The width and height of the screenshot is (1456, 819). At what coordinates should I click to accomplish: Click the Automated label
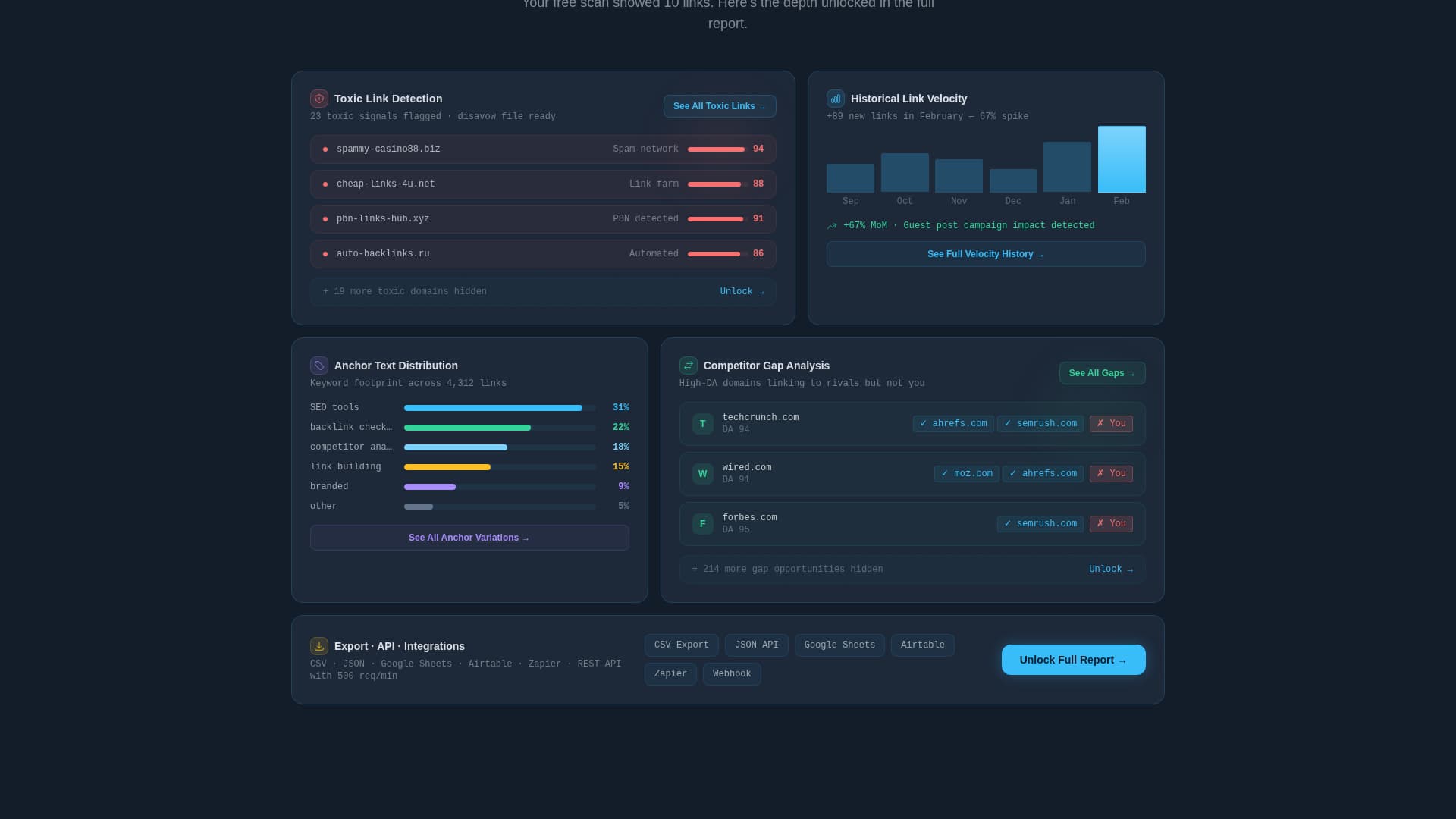[x=654, y=254]
